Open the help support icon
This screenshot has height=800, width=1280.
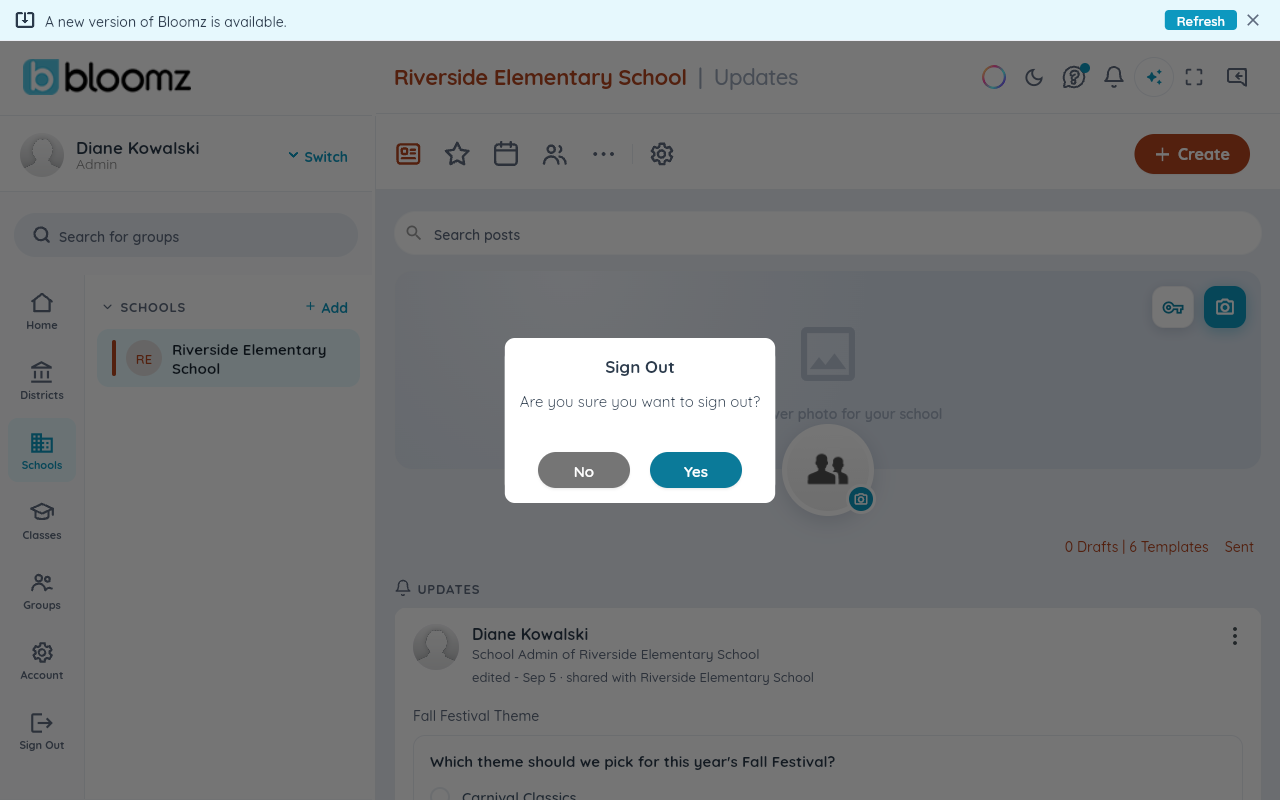[1074, 77]
